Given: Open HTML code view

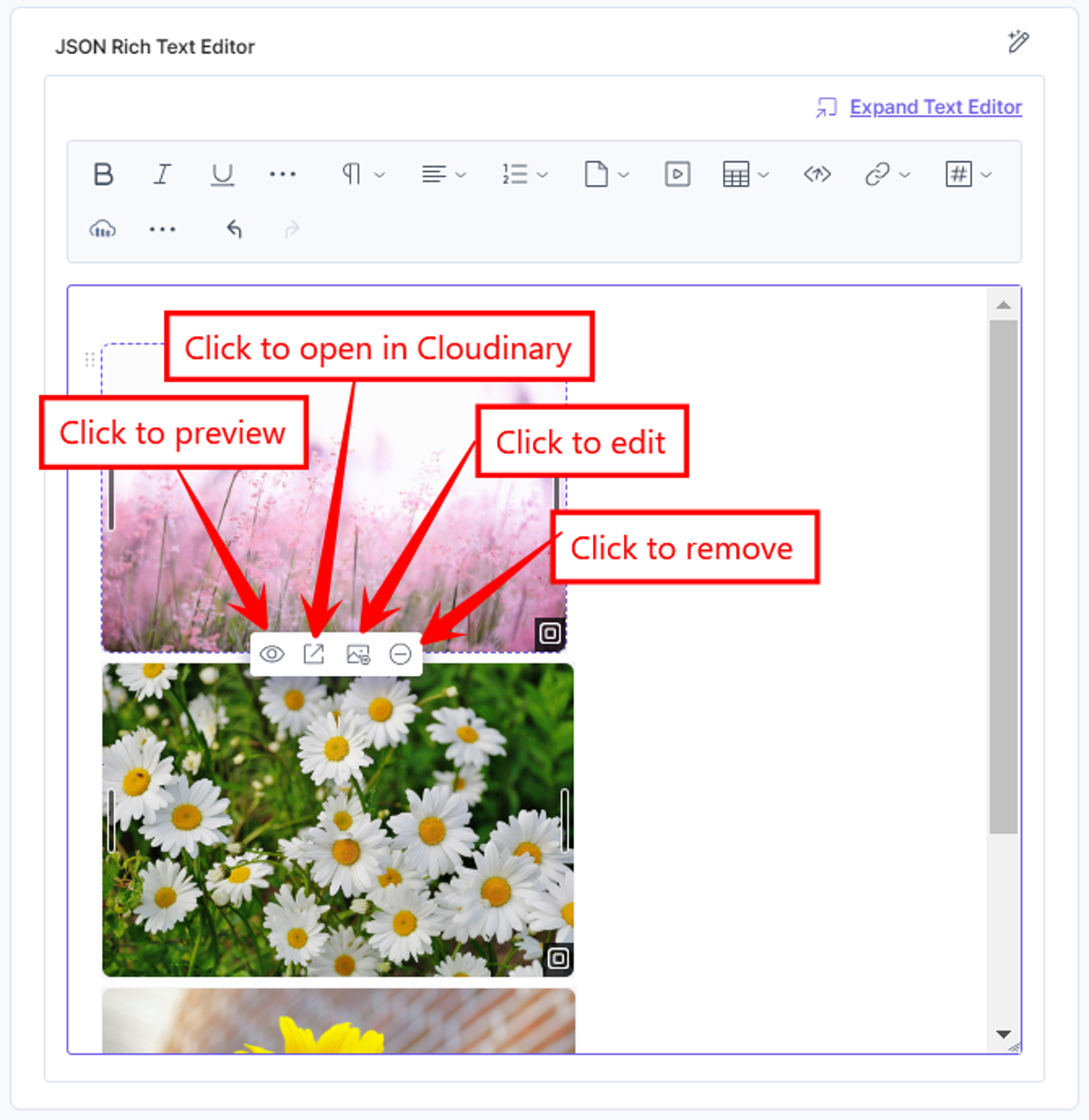Looking at the screenshot, I should pyautogui.click(x=817, y=174).
